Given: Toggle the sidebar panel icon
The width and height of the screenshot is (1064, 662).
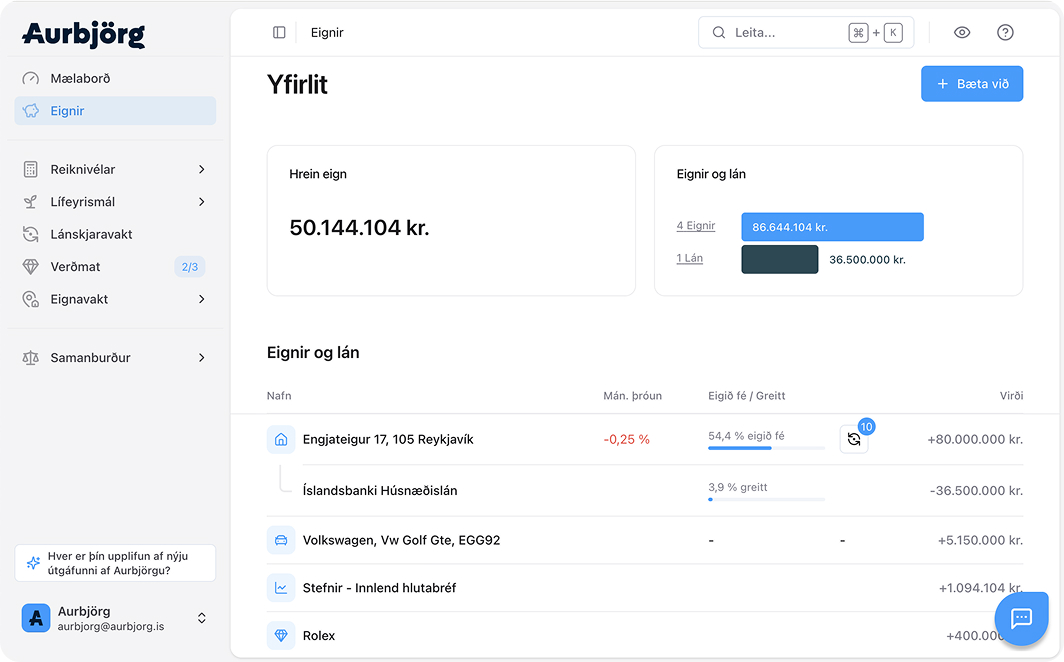Looking at the screenshot, I should tap(279, 33).
